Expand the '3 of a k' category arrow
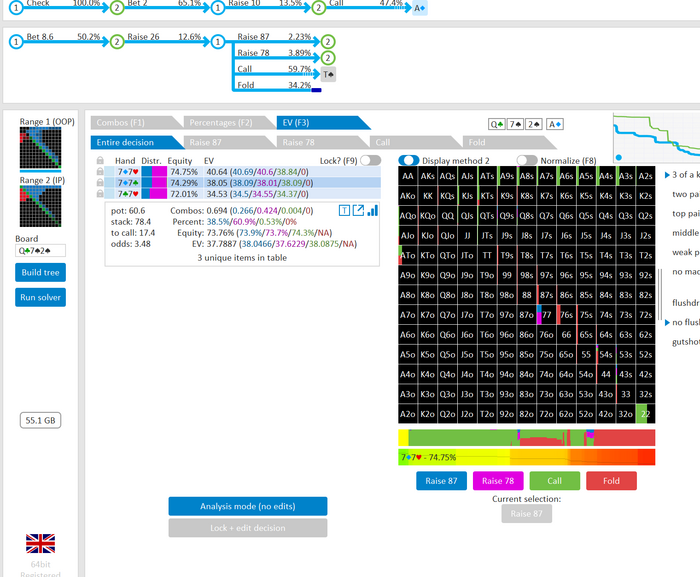The height and width of the screenshot is (577, 700). click(667, 175)
